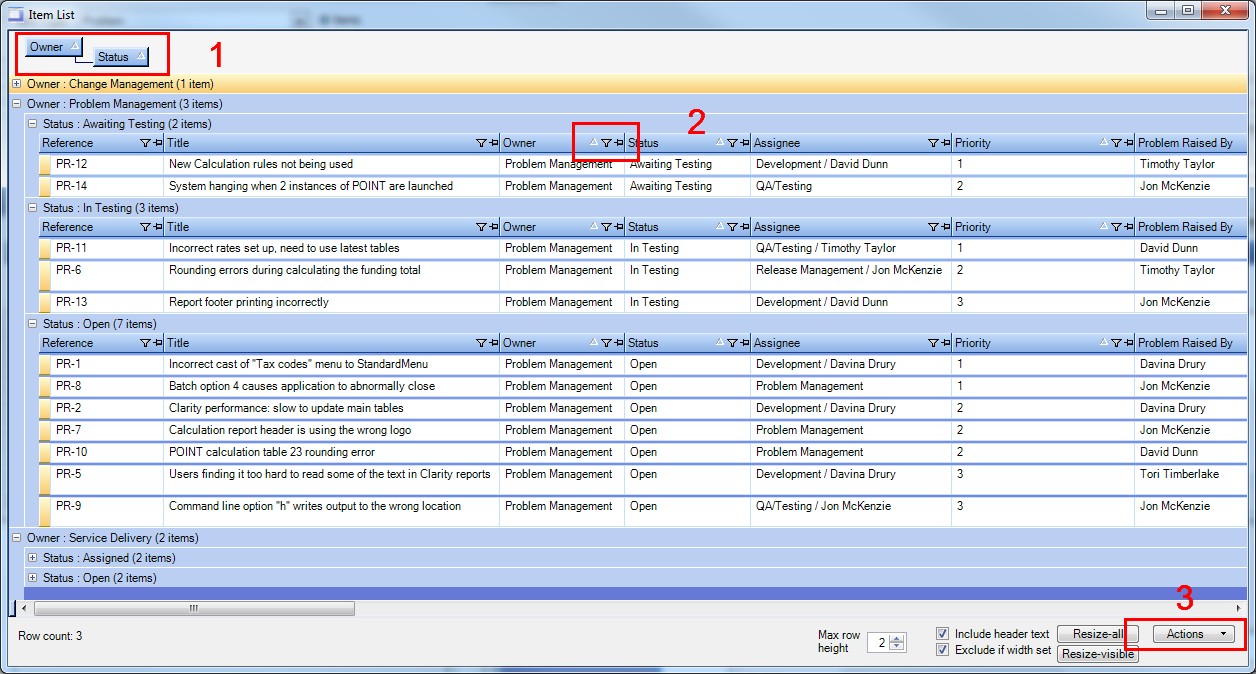Open the Title filter in In Testing table
This screenshot has height=674, width=1256.
tap(481, 228)
